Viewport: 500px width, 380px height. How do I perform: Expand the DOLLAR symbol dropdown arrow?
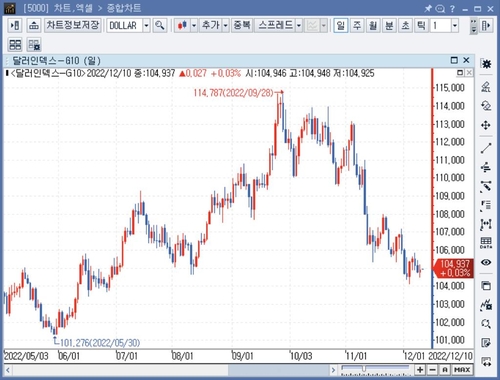click(x=146, y=26)
